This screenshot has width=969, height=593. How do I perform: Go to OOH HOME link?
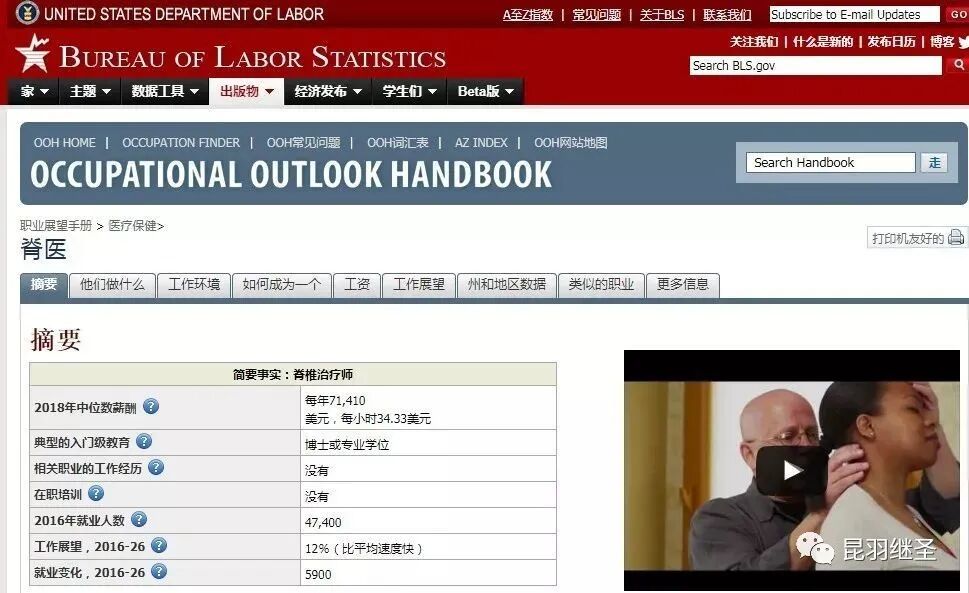coord(64,143)
